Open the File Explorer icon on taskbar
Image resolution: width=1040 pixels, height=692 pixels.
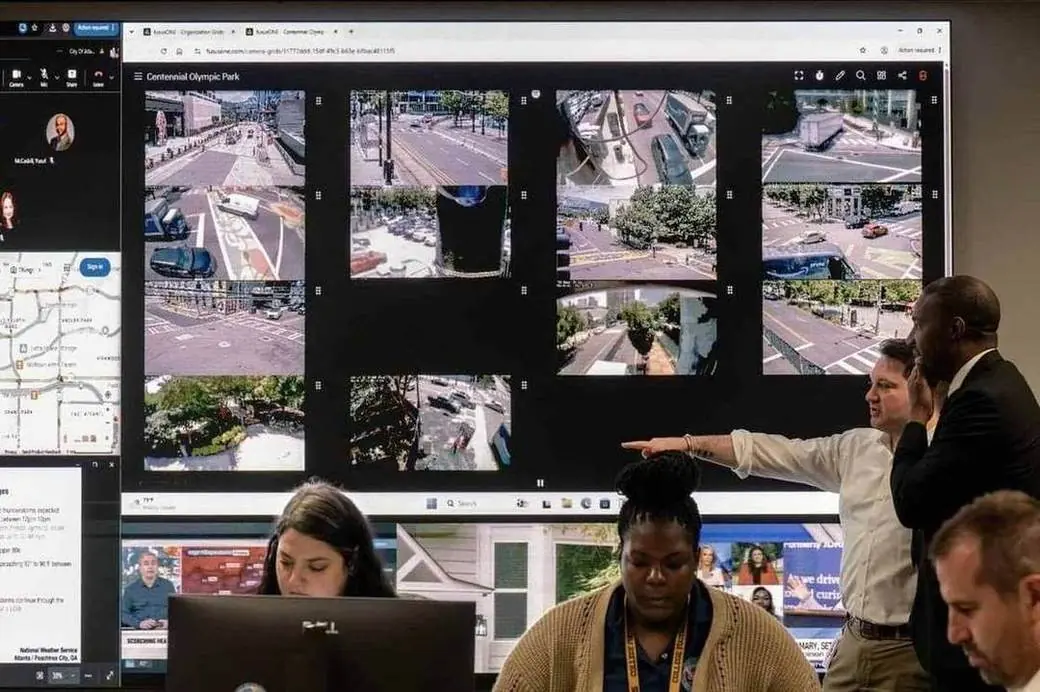[566, 504]
